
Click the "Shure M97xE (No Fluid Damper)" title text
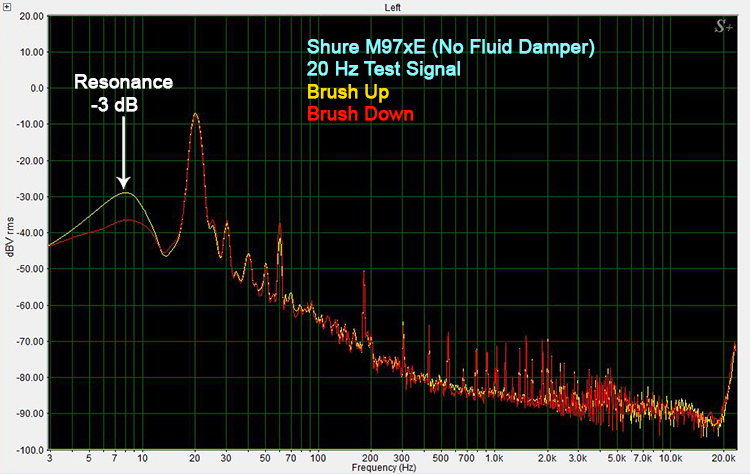pos(451,49)
